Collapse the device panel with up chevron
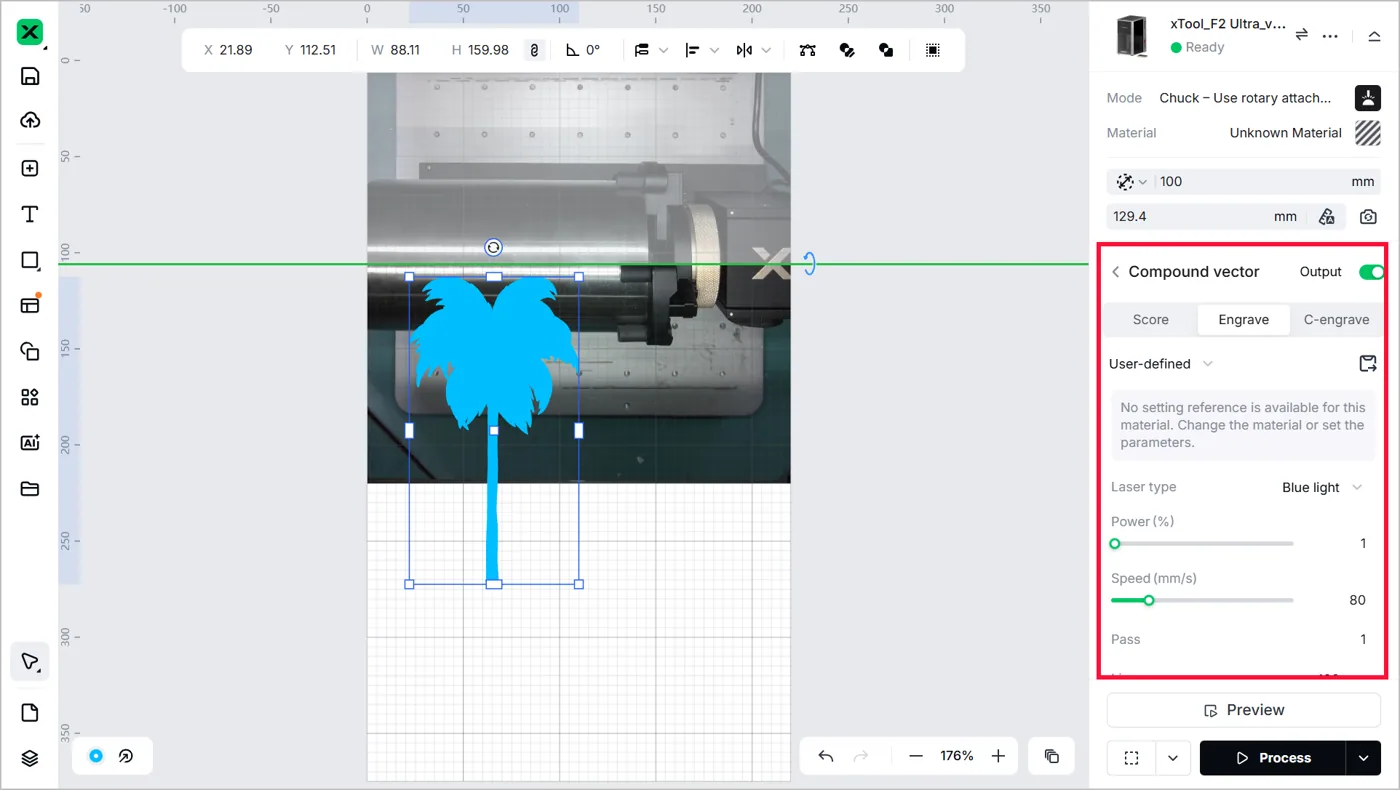The height and width of the screenshot is (790, 1400). 1374,35
